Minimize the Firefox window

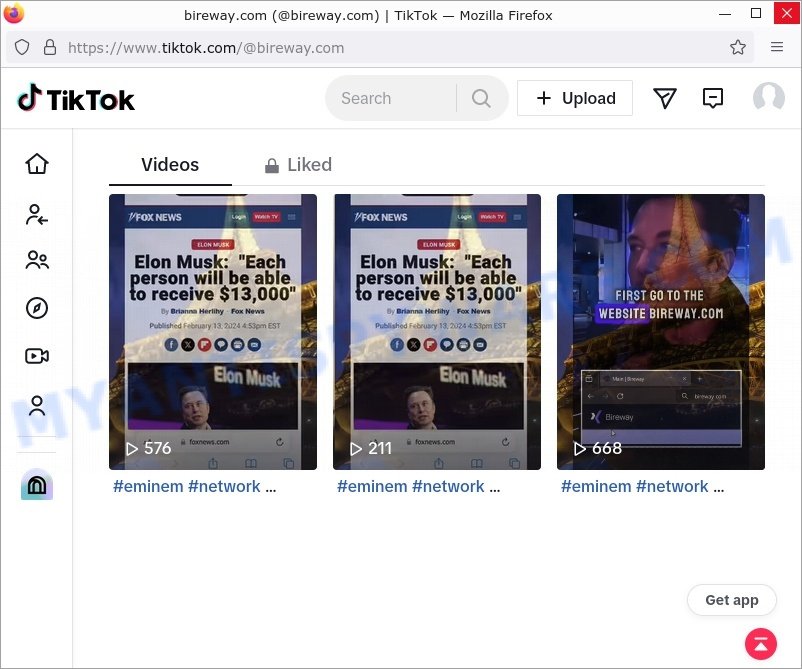pyautogui.click(x=725, y=14)
